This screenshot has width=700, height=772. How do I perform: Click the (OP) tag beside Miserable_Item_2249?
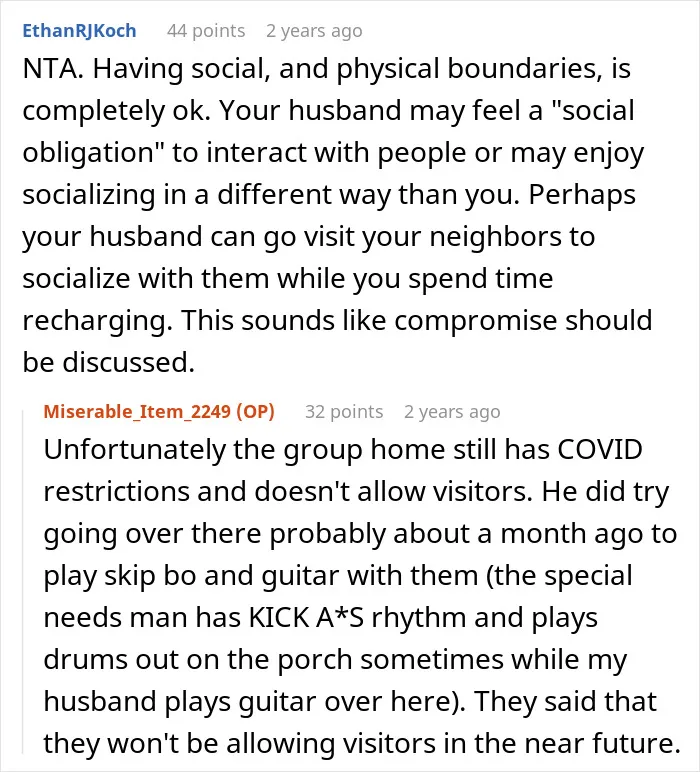click(x=255, y=411)
